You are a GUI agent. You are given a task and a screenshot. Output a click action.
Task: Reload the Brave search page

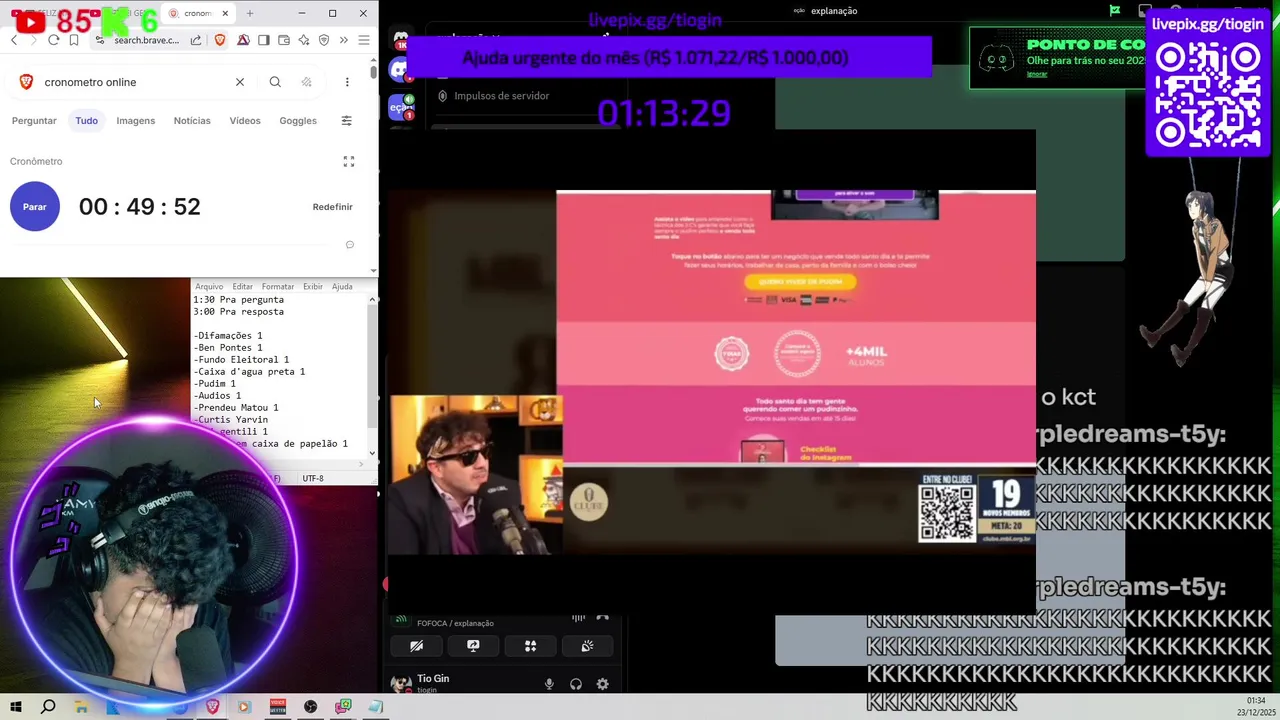(53, 40)
